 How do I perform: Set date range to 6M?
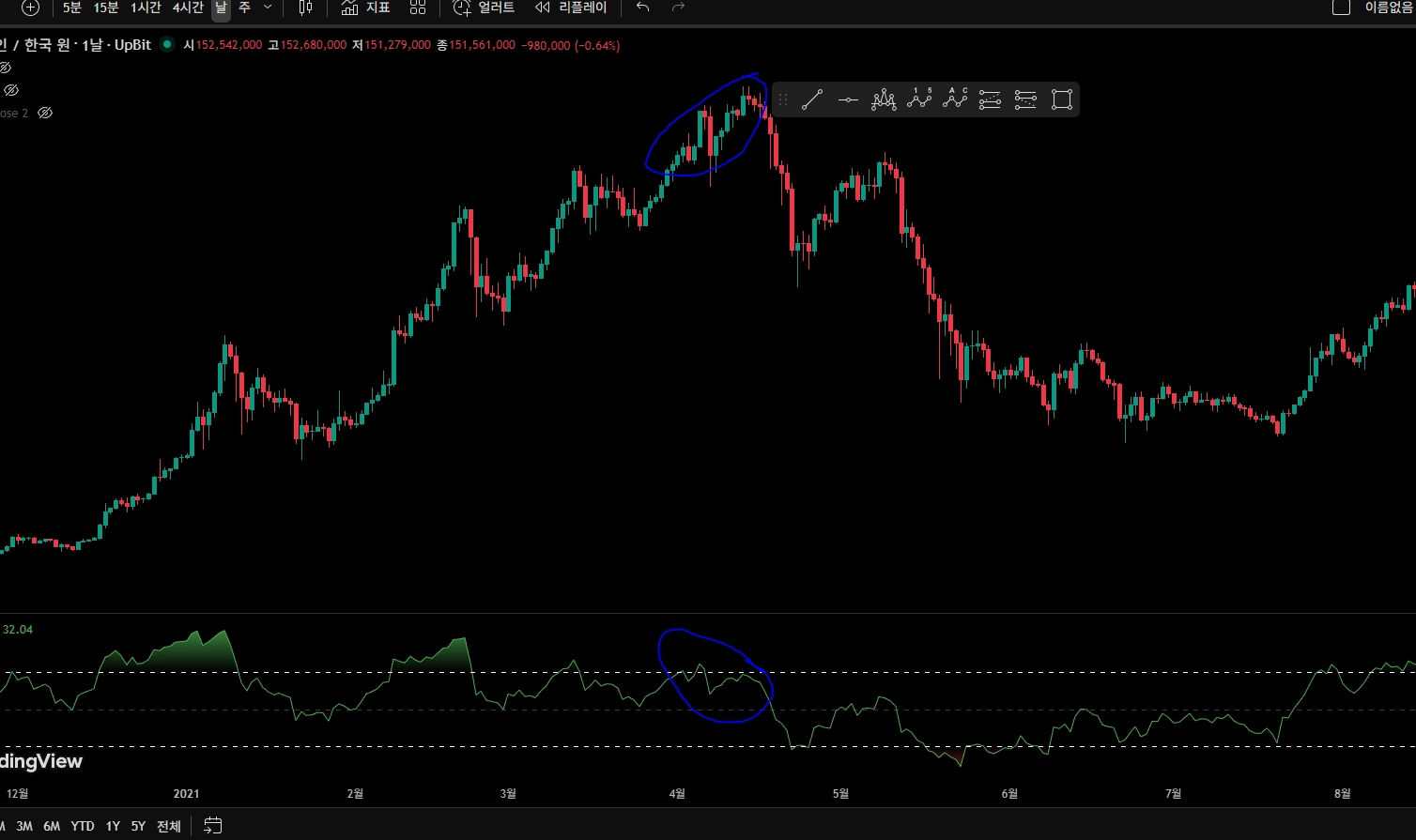pyautogui.click(x=52, y=826)
